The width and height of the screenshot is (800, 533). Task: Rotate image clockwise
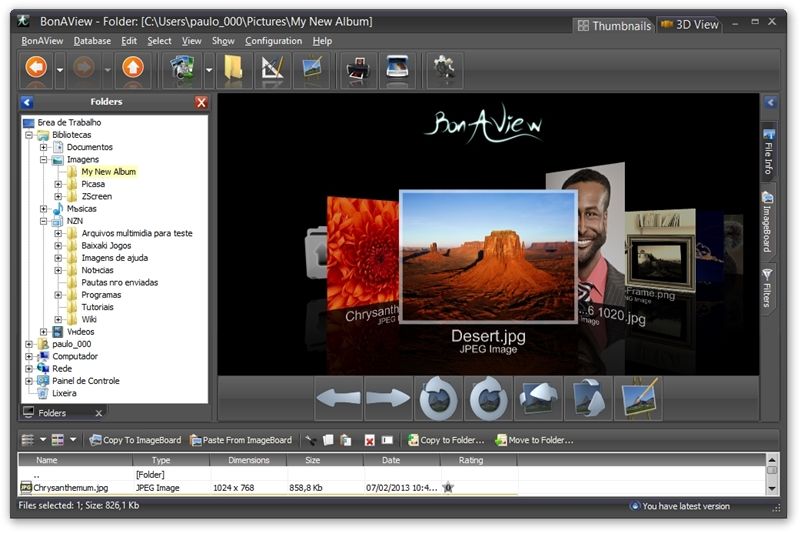click(x=488, y=398)
